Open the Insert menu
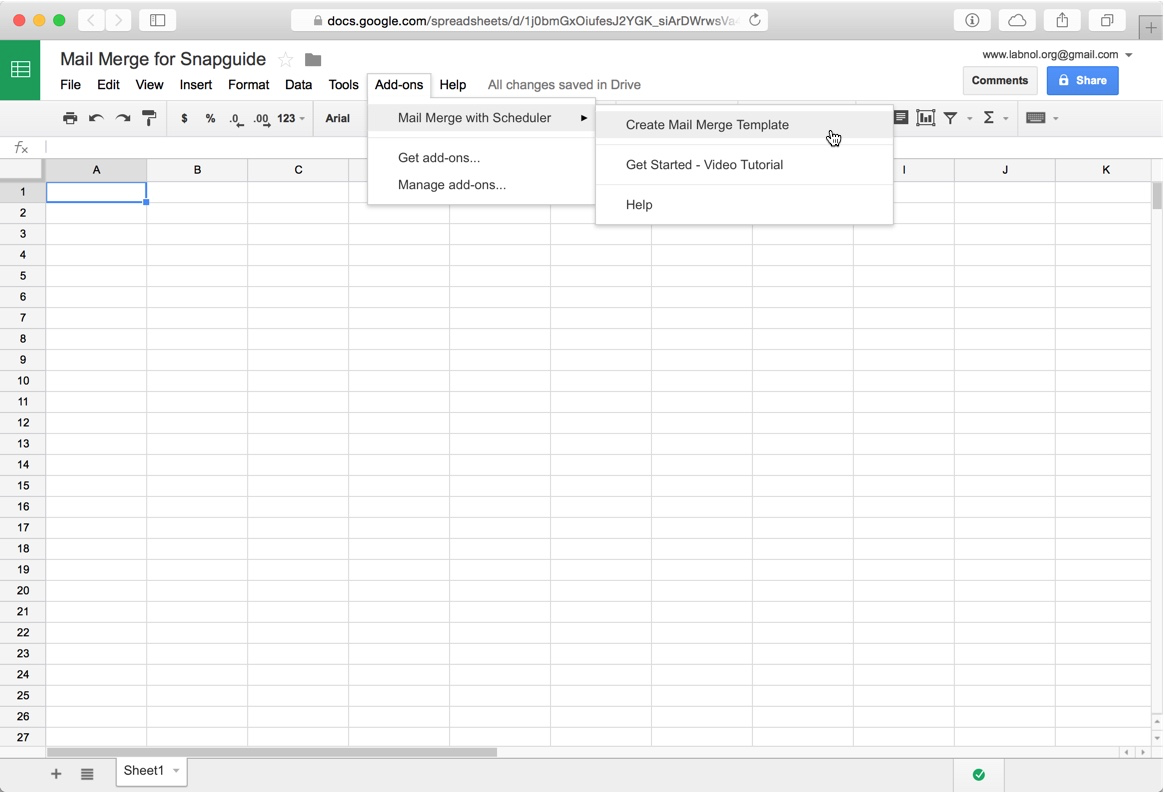Image resolution: width=1164 pixels, height=792 pixels. point(196,85)
